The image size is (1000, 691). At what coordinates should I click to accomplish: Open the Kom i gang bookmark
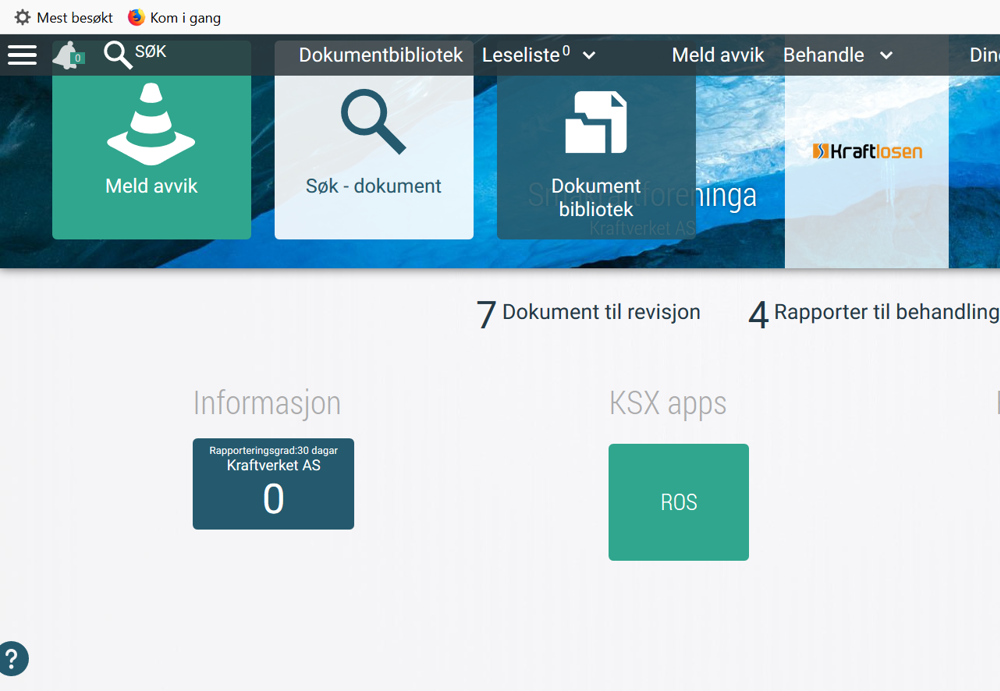pos(175,17)
